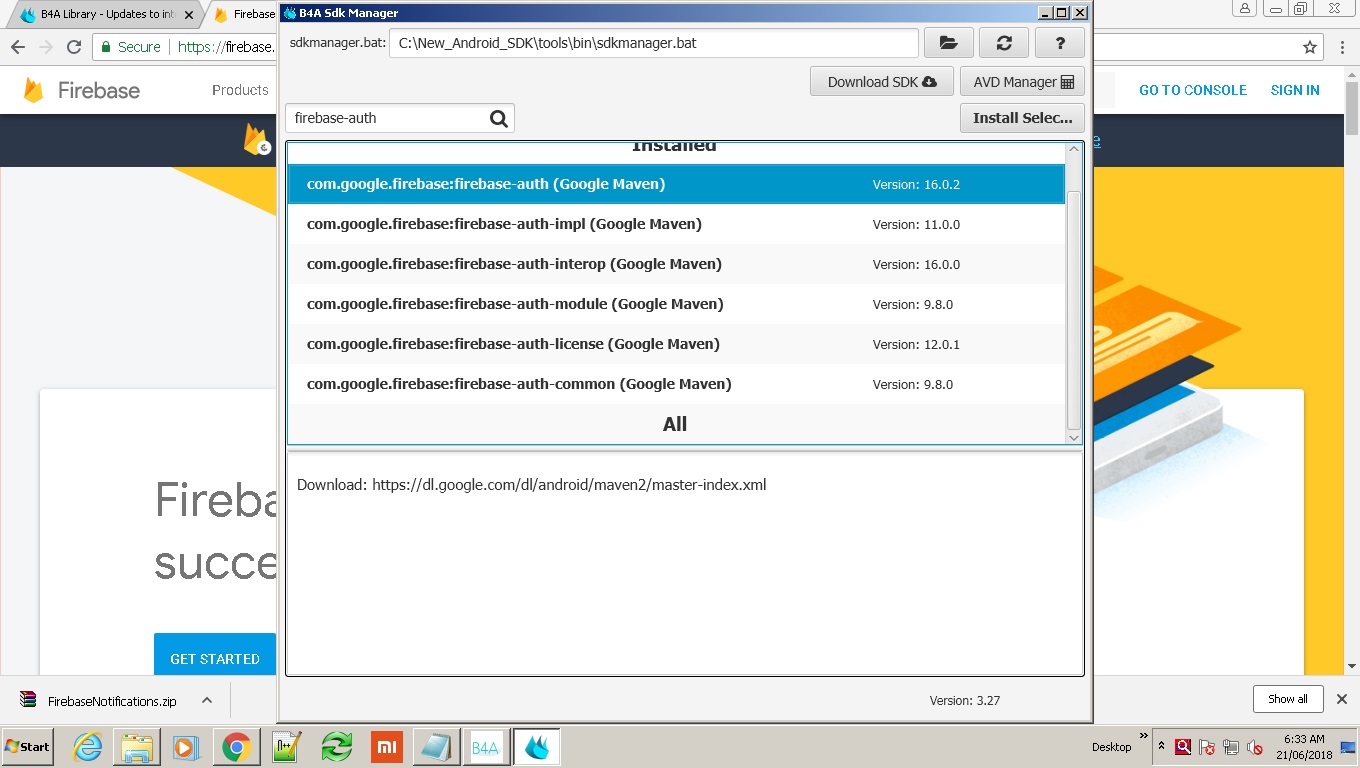The height and width of the screenshot is (768, 1360).
Task: Click the Install Selected button
Action: point(1022,118)
